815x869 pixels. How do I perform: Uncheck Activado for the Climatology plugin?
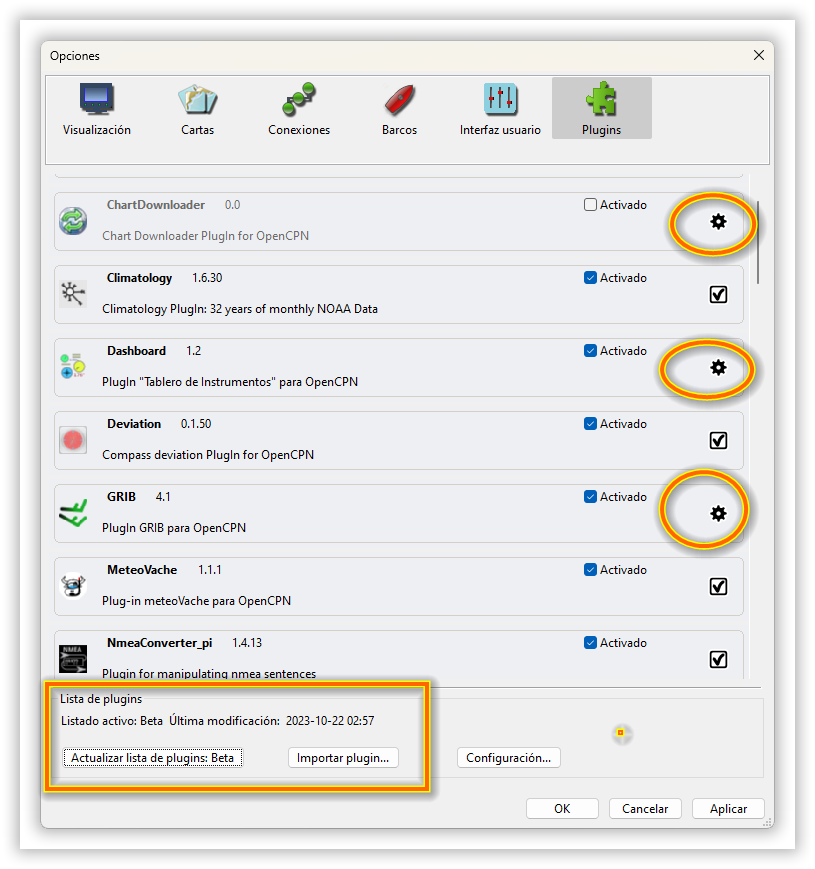pyautogui.click(x=590, y=278)
